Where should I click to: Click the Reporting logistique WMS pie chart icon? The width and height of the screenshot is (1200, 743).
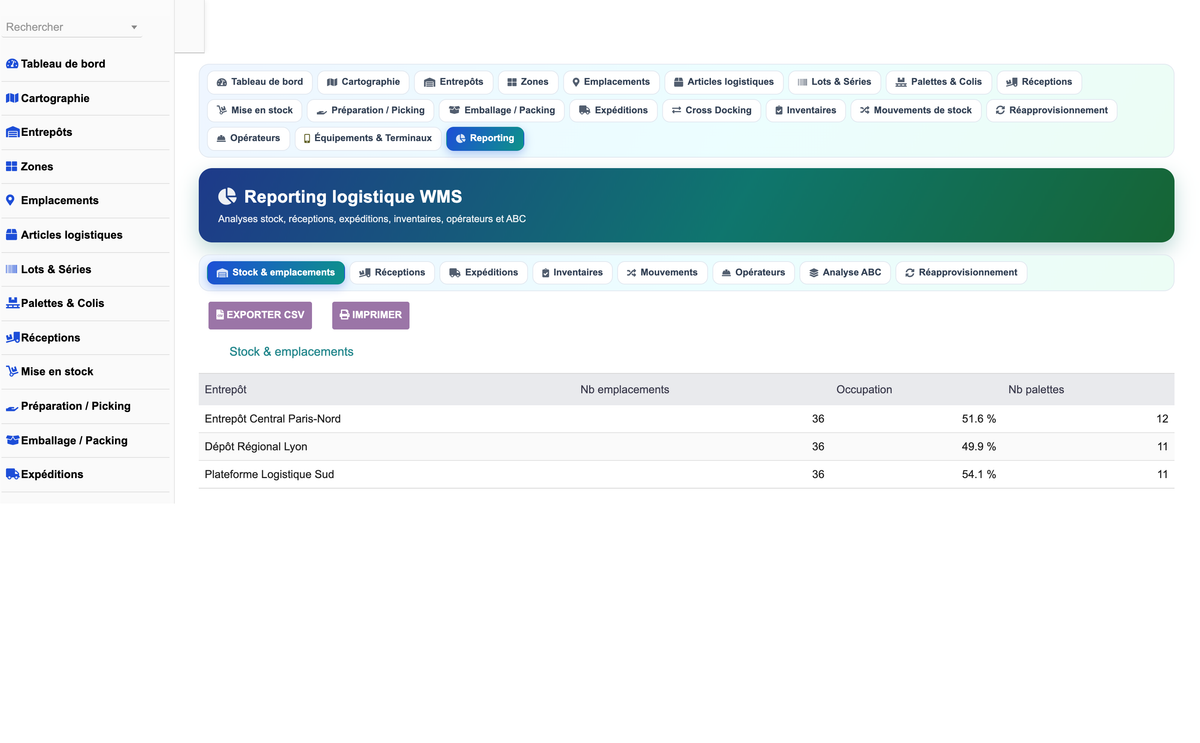[x=227, y=197]
